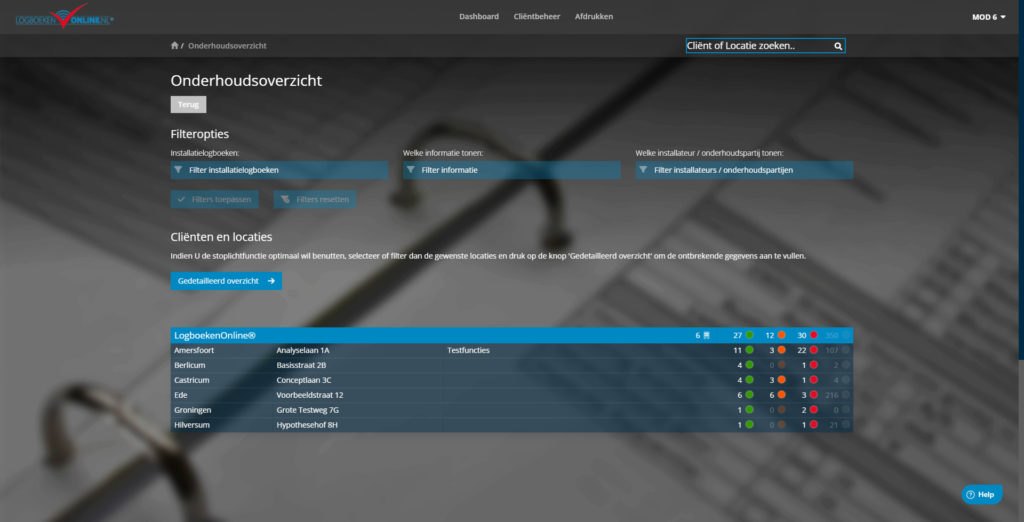Click green status dot in Amersfoort row
The image size is (1024, 522).
[749, 350]
